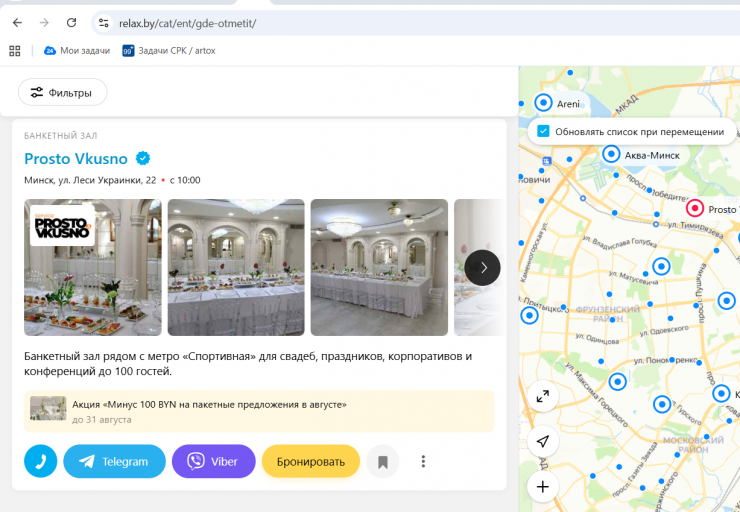Screen dimensions: 740x512
Task: Open first photo with Prosto Vkusno logo
Action: [x=92, y=268]
